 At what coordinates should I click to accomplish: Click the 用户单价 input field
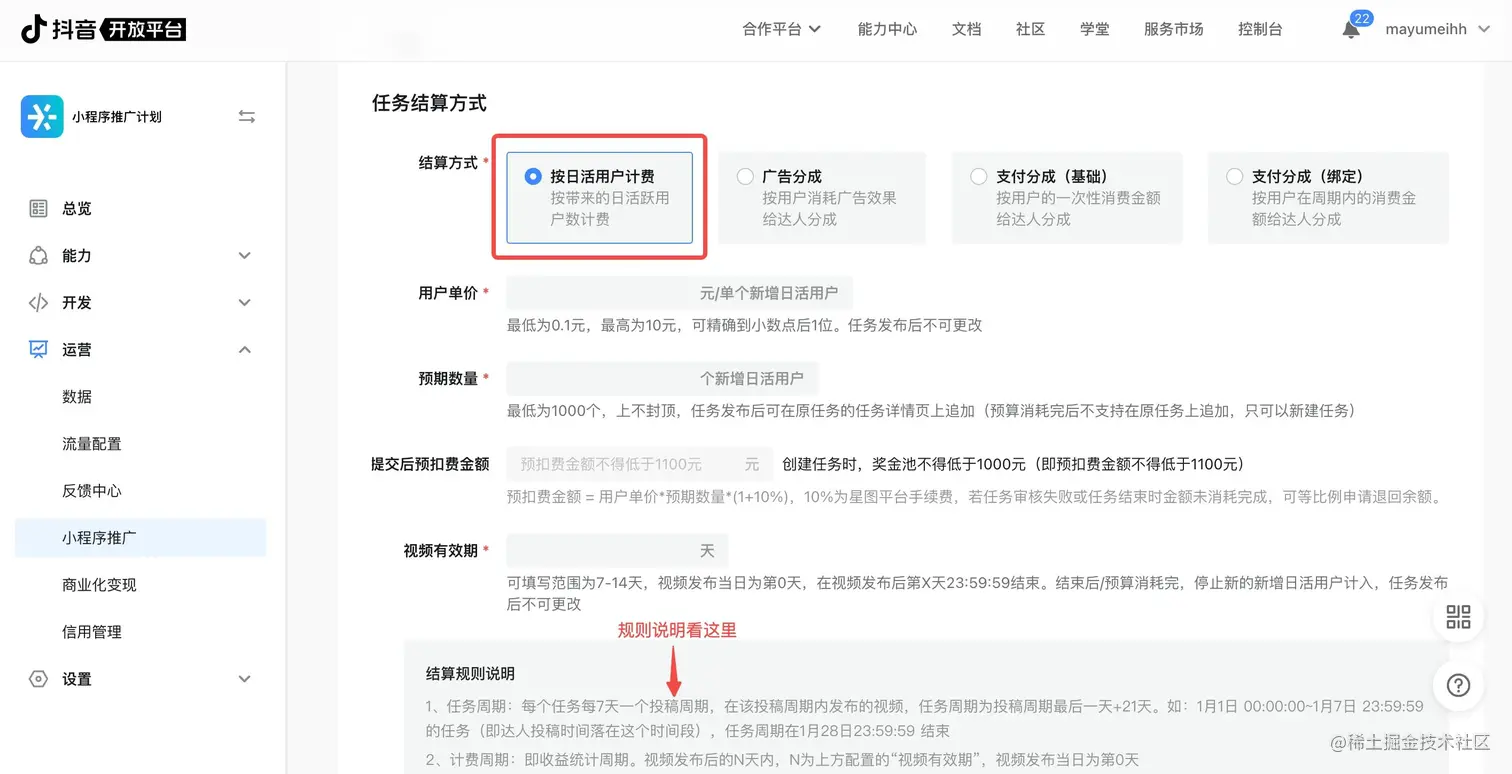[679, 293]
